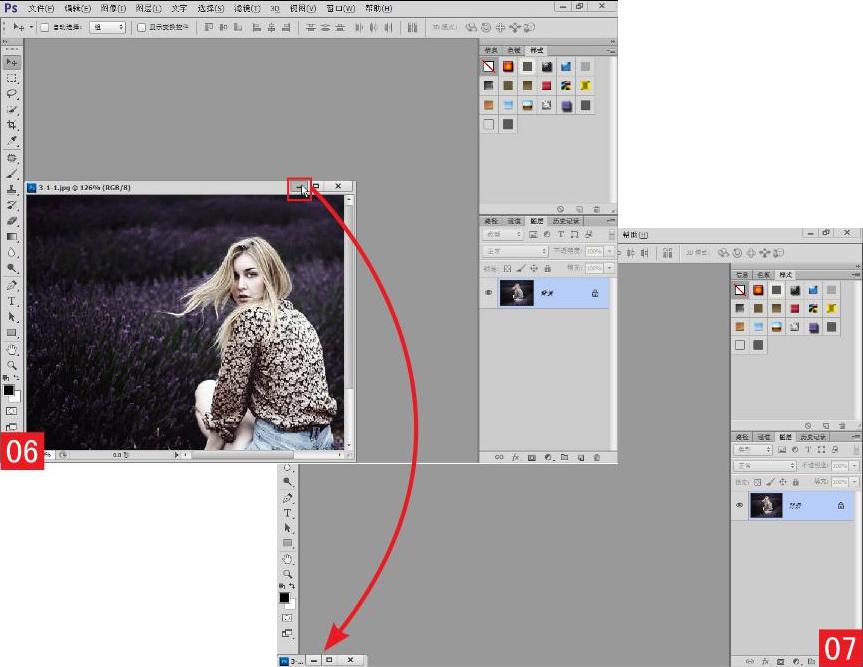Image resolution: width=863 pixels, height=667 pixels.
Task: Switch to 色板 Swatches tab in upper panel
Action: (x=514, y=50)
